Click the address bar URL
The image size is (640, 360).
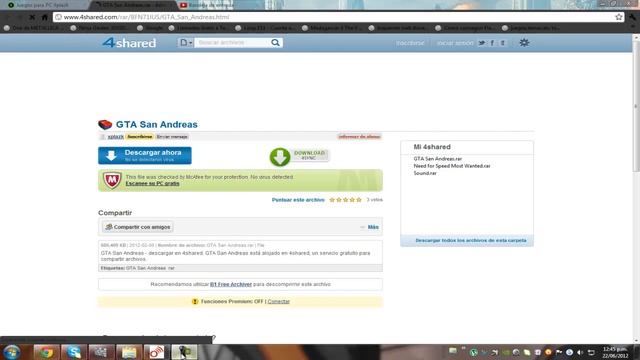(x=146, y=17)
